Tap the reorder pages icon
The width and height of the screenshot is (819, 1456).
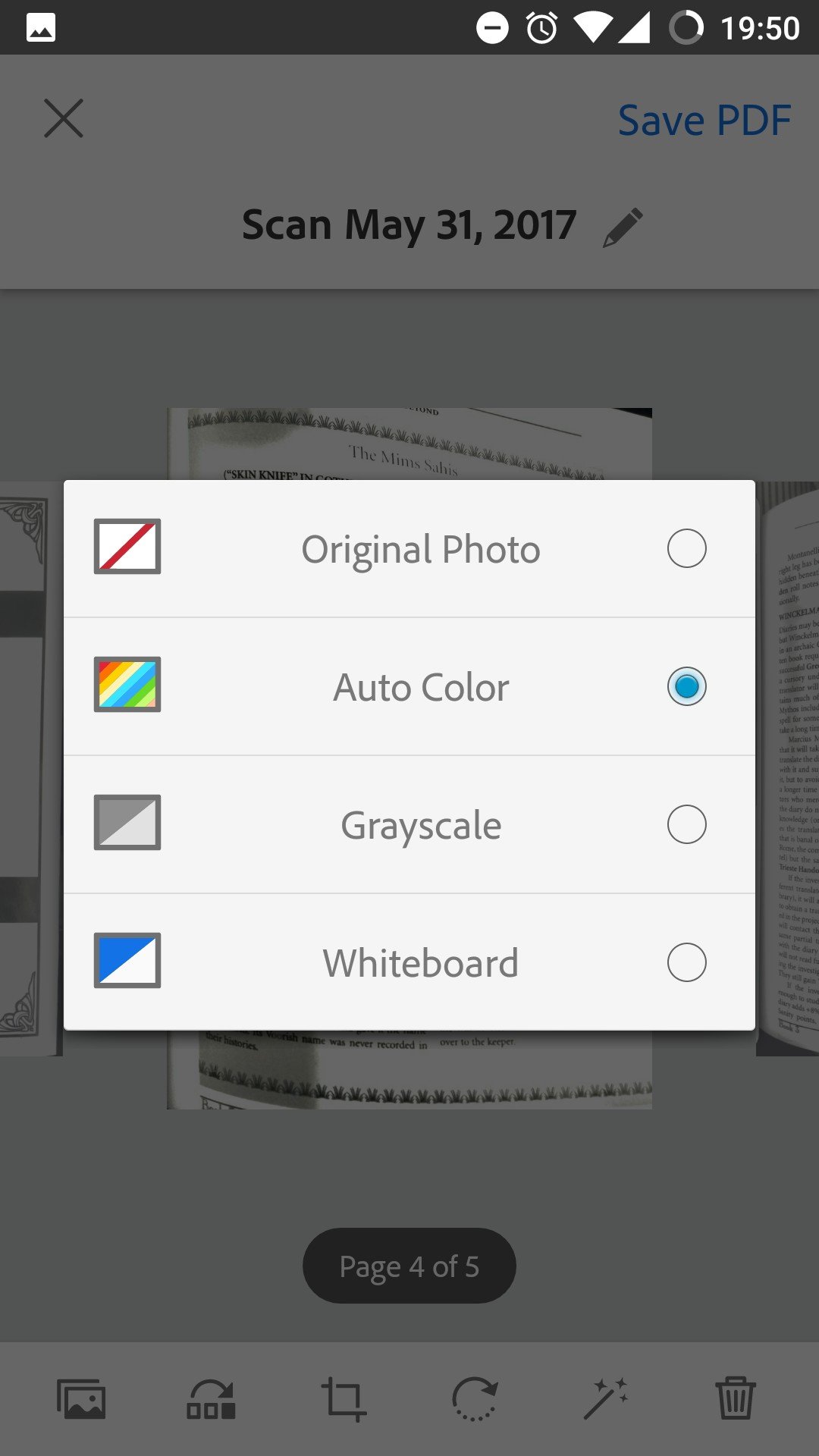211,1399
